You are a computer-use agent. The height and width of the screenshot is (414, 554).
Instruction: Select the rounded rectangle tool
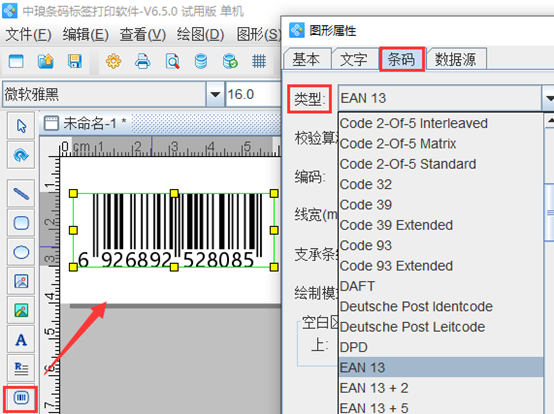(21, 223)
